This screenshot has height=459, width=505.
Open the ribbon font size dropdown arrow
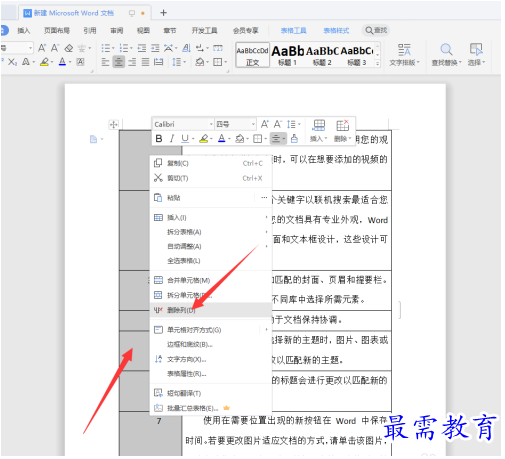30,48
